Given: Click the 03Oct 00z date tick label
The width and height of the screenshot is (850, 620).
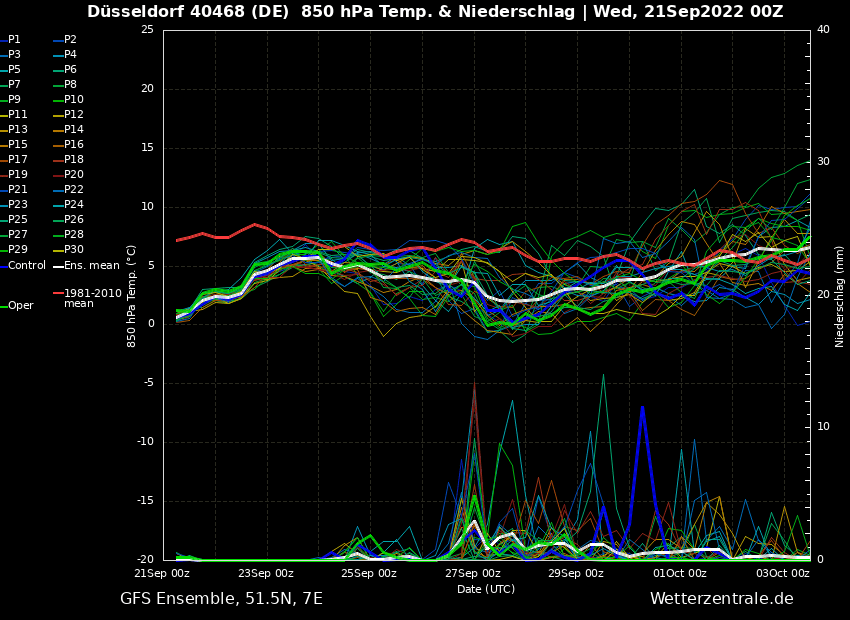Looking at the screenshot, I should [782, 574].
